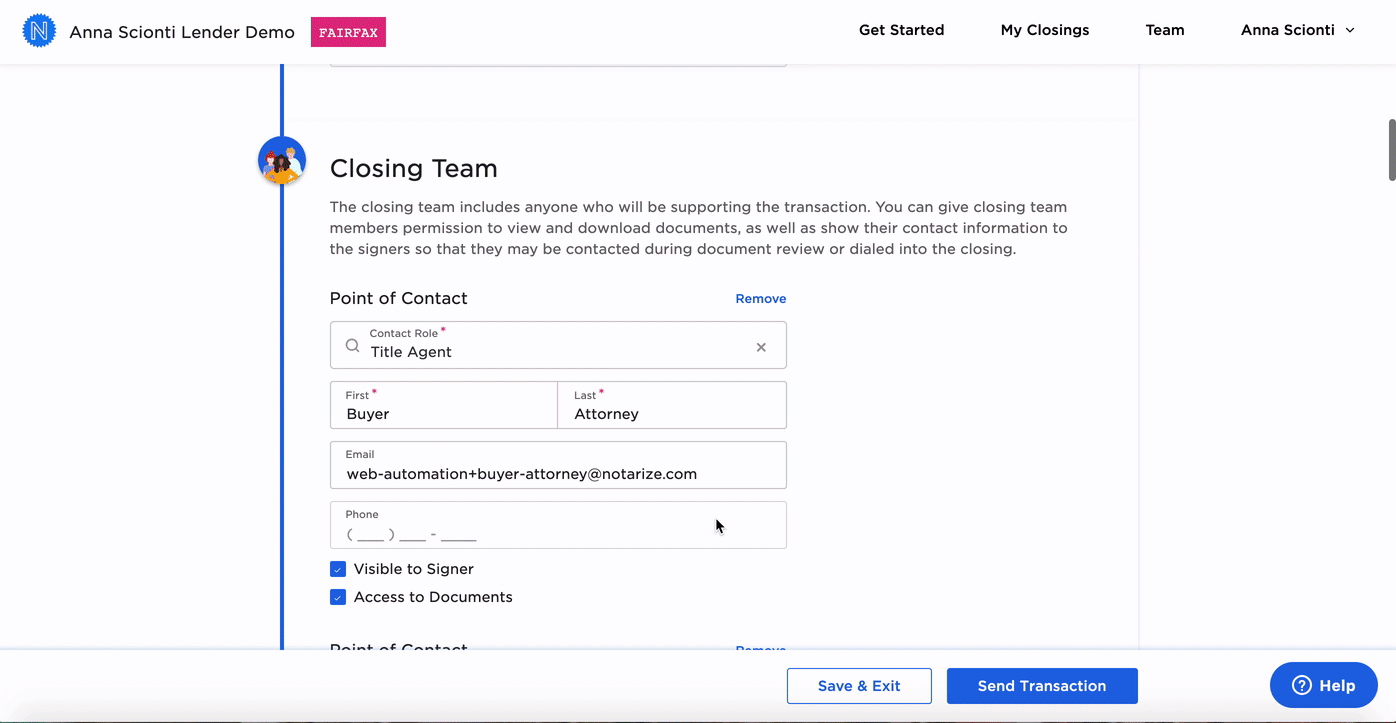The width and height of the screenshot is (1396, 723).
Task: Focus the Phone number field
Action: pyautogui.click(x=558, y=533)
